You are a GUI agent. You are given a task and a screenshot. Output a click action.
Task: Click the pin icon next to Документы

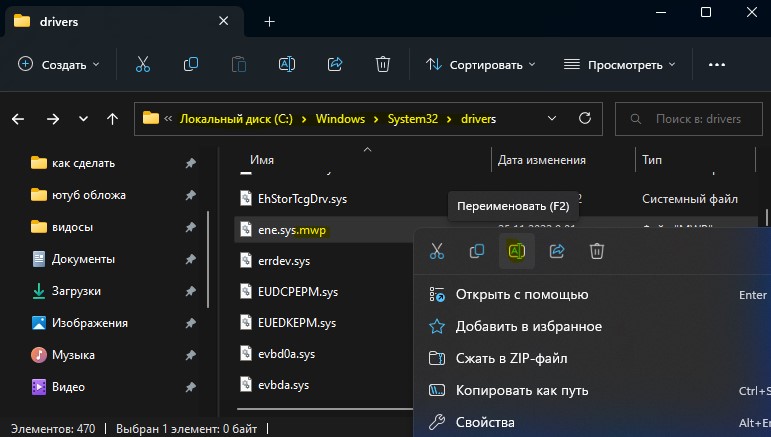[x=190, y=259]
